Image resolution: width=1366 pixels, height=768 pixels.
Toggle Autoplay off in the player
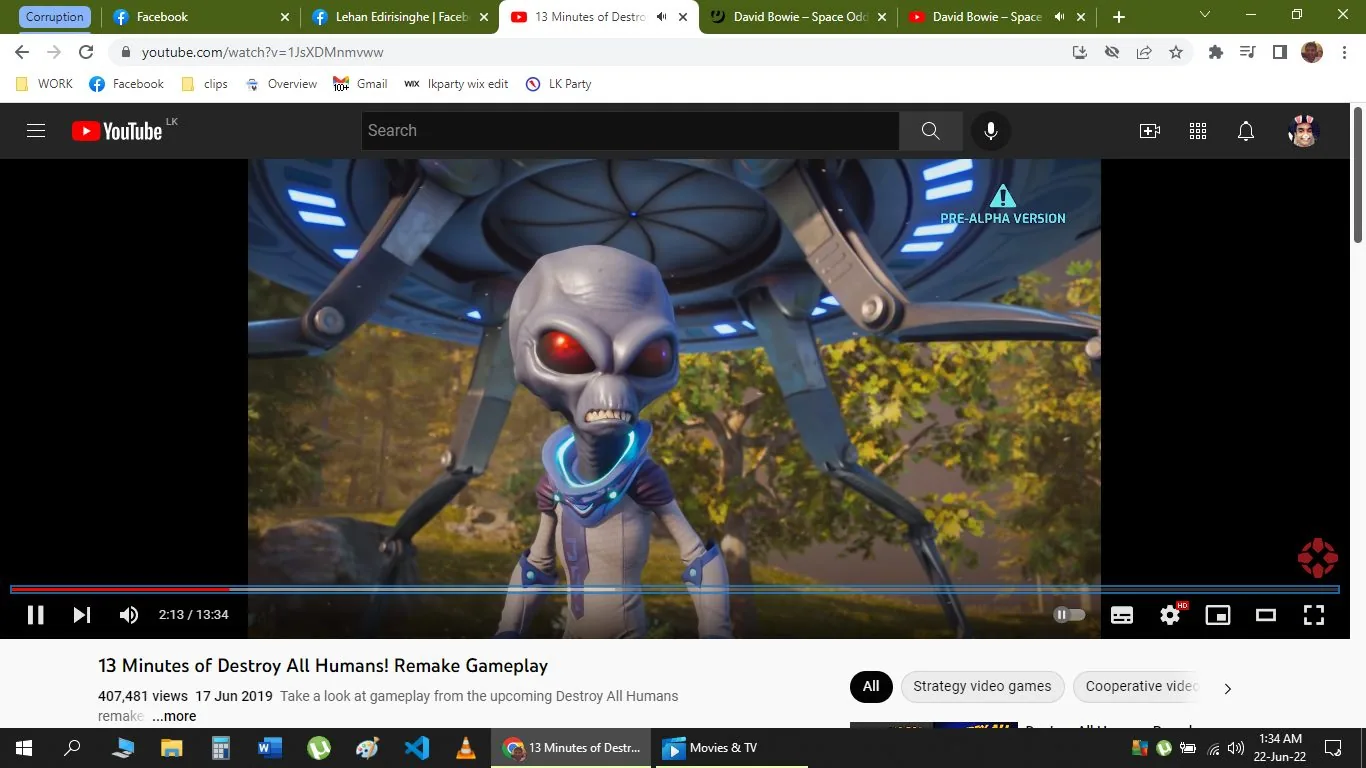1068,615
